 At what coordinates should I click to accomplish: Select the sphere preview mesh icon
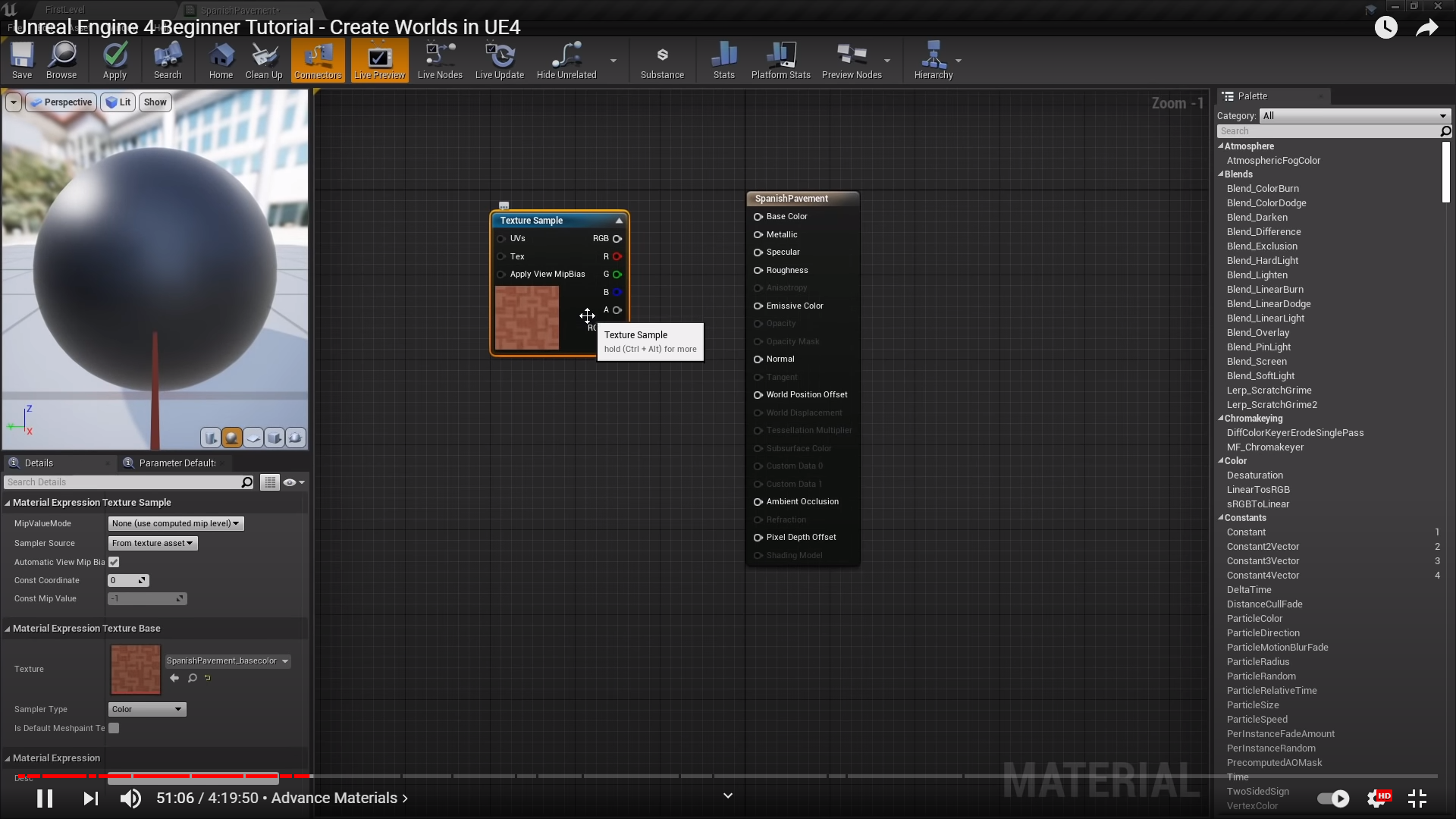point(232,438)
